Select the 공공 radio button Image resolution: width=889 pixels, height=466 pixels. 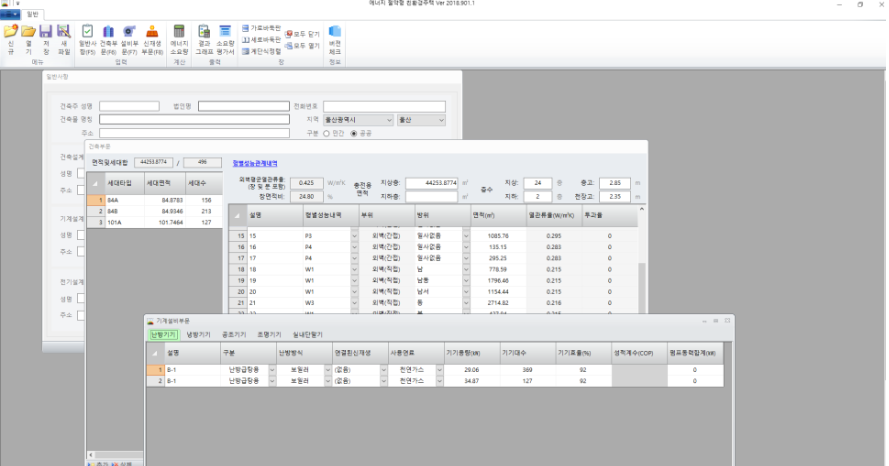pyautogui.click(x=354, y=132)
